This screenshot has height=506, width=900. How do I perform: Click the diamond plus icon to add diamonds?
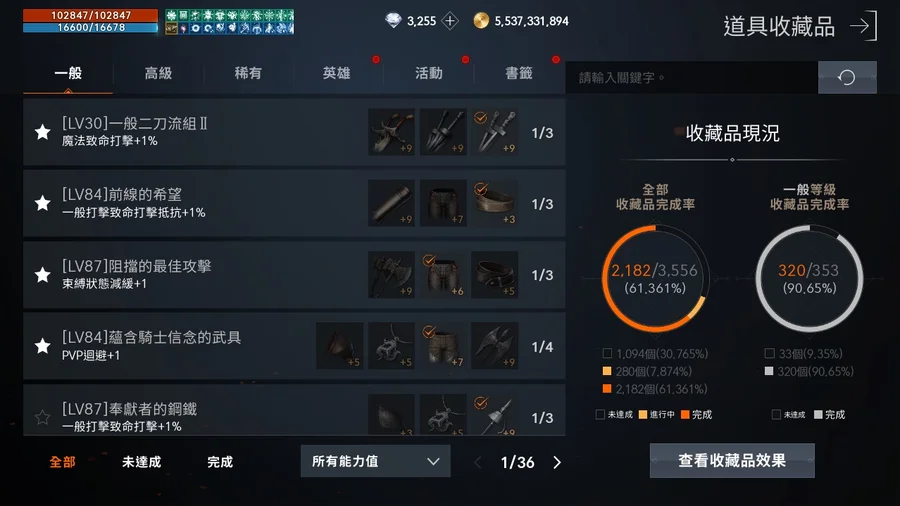click(450, 21)
